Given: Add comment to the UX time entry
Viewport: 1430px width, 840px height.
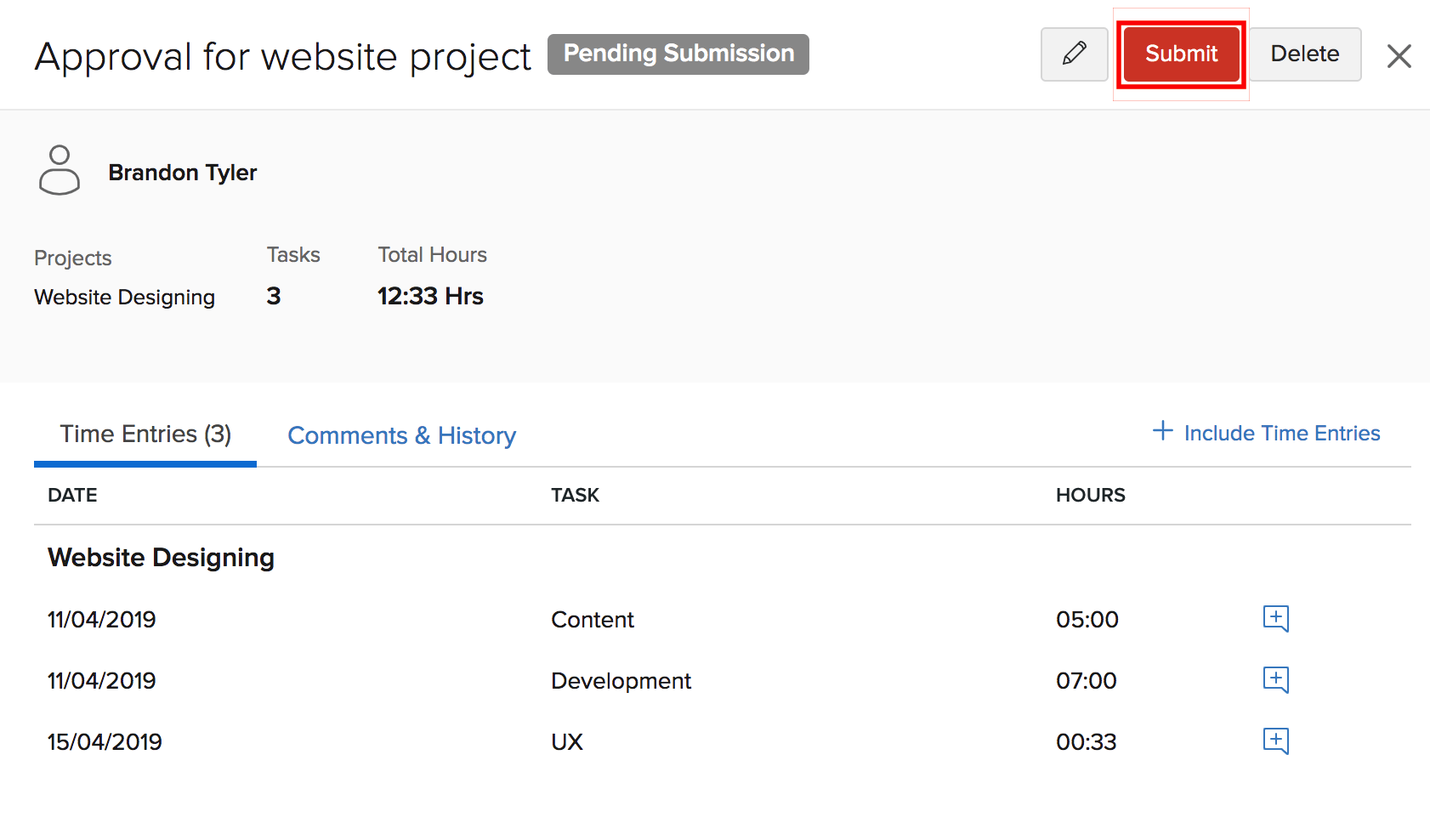Looking at the screenshot, I should [1275, 741].
